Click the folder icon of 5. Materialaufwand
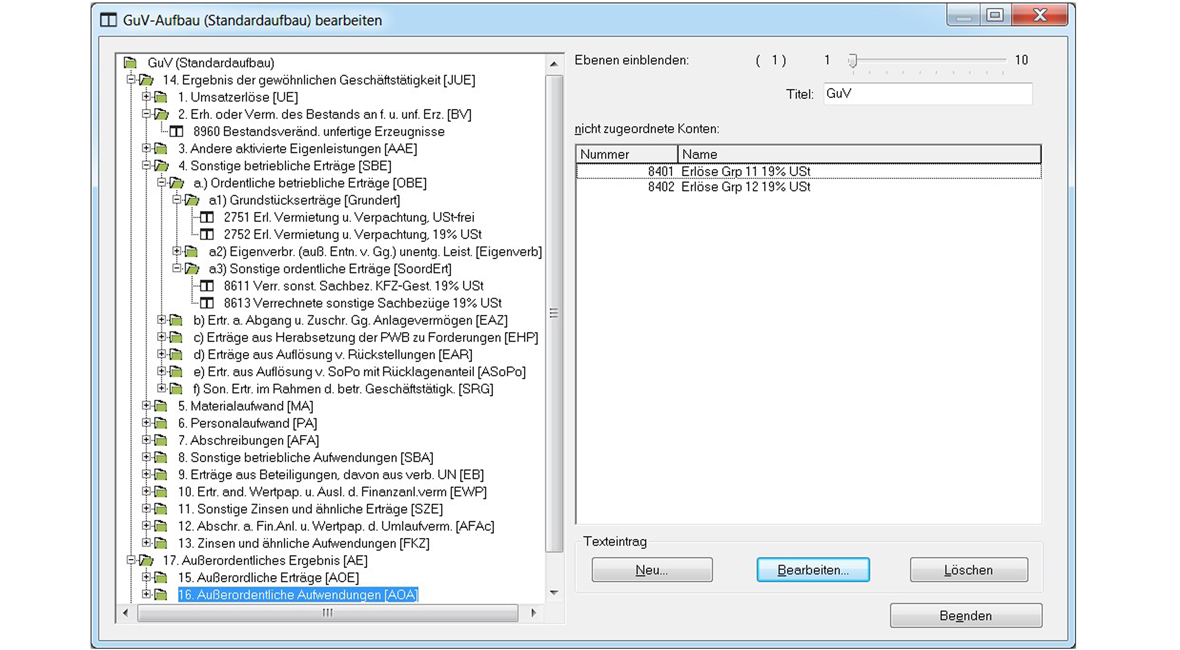 161,407
